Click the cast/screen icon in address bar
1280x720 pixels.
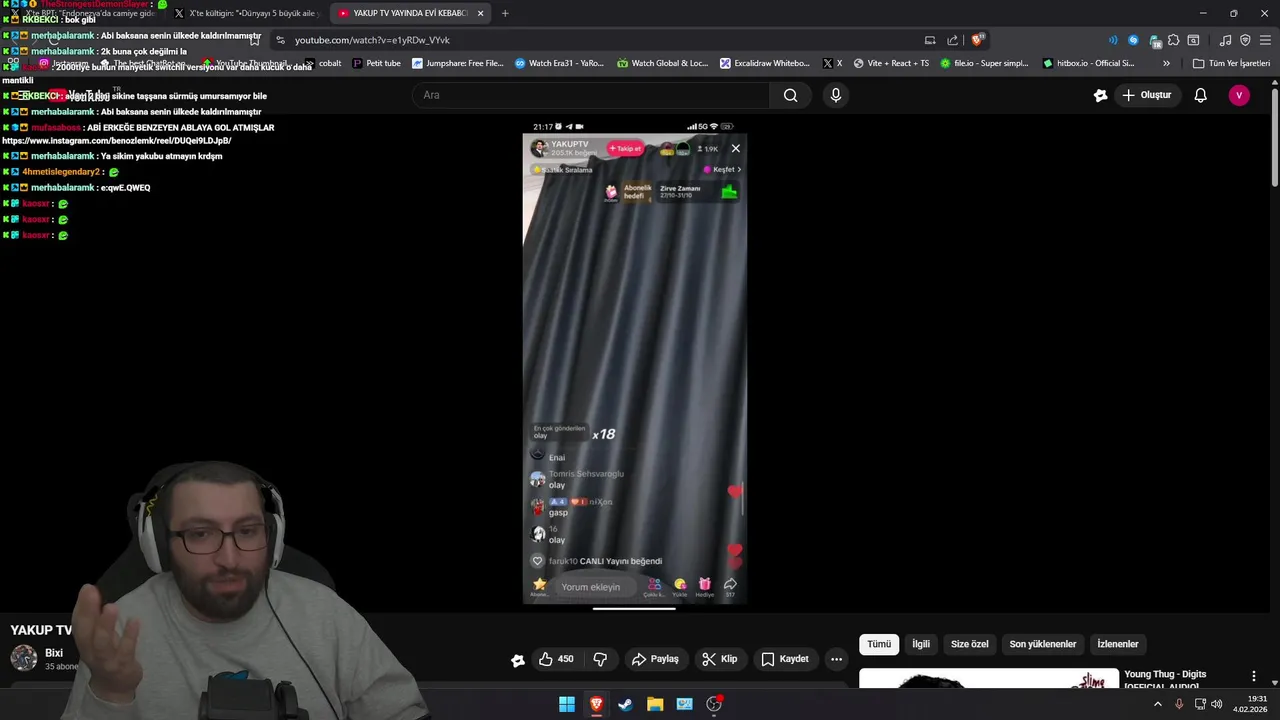coord(930,40)
